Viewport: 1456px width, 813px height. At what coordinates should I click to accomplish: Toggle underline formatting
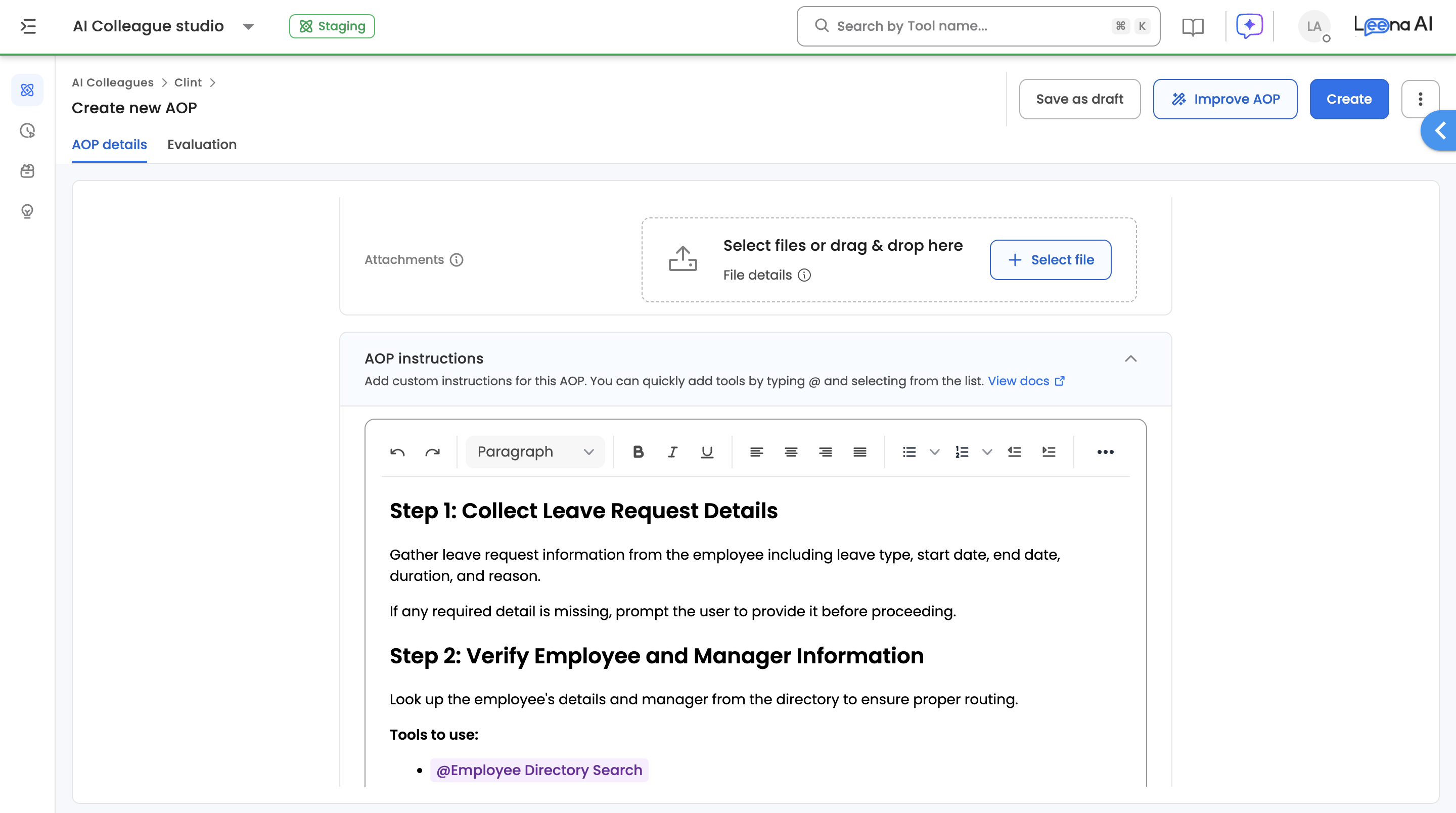707,451
